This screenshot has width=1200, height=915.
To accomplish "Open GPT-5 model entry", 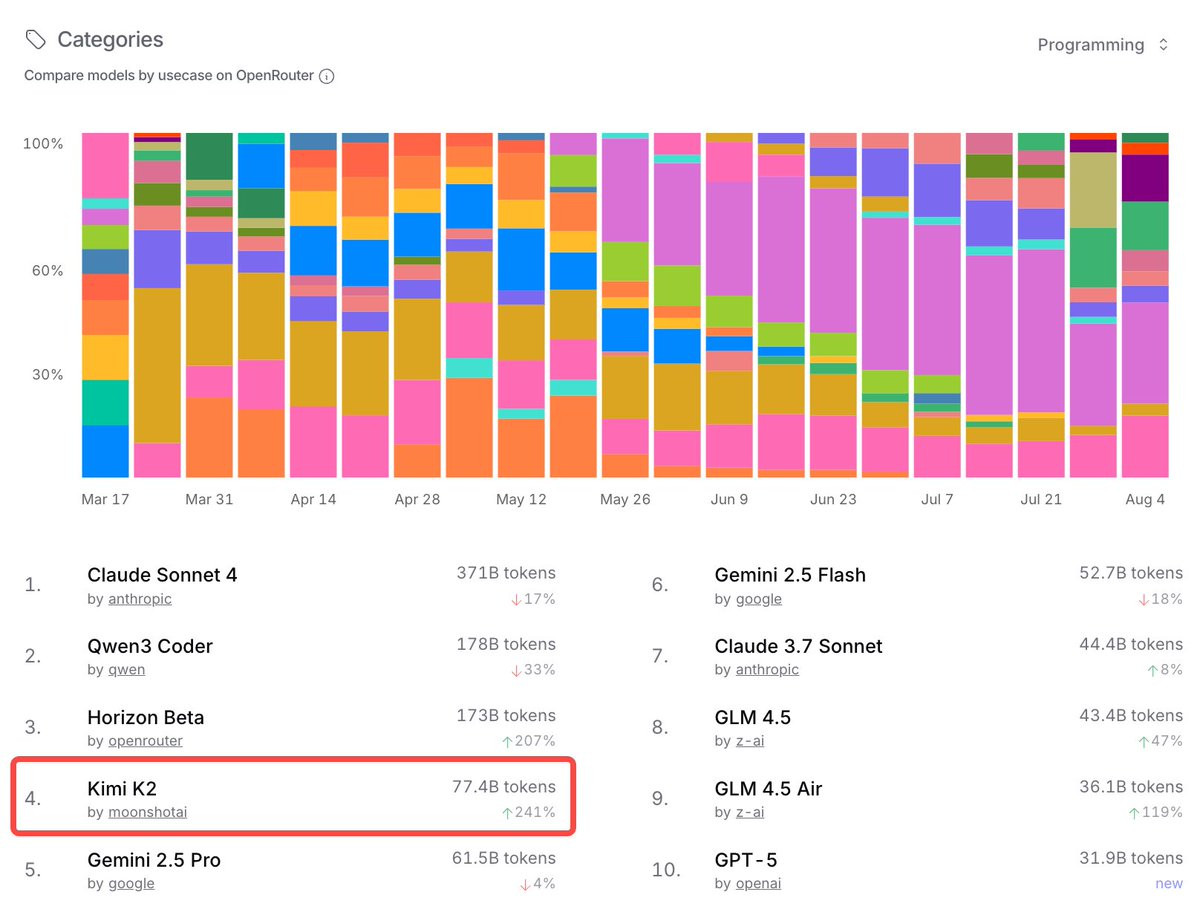I will coord(745,860).
